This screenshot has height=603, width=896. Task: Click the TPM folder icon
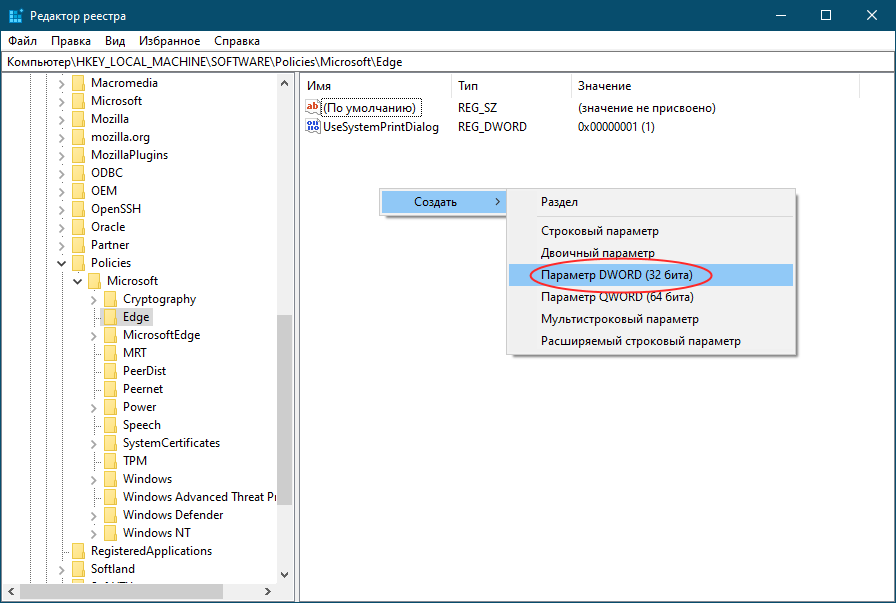click(x=111, y=461)
